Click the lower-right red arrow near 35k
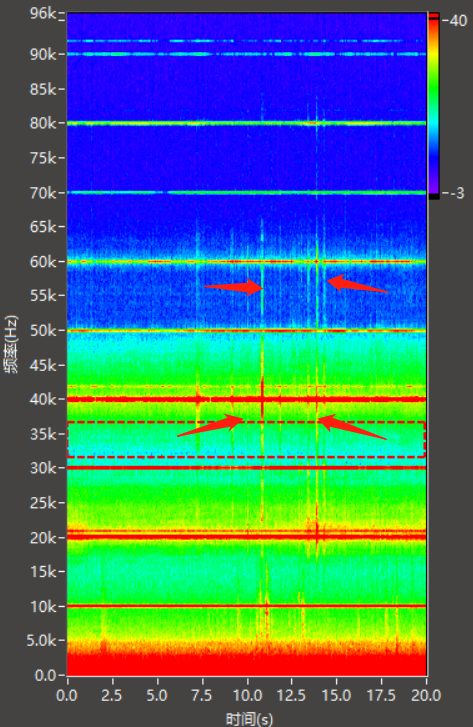This screenshot has height=727, width=473. click(x=352, y=427)
